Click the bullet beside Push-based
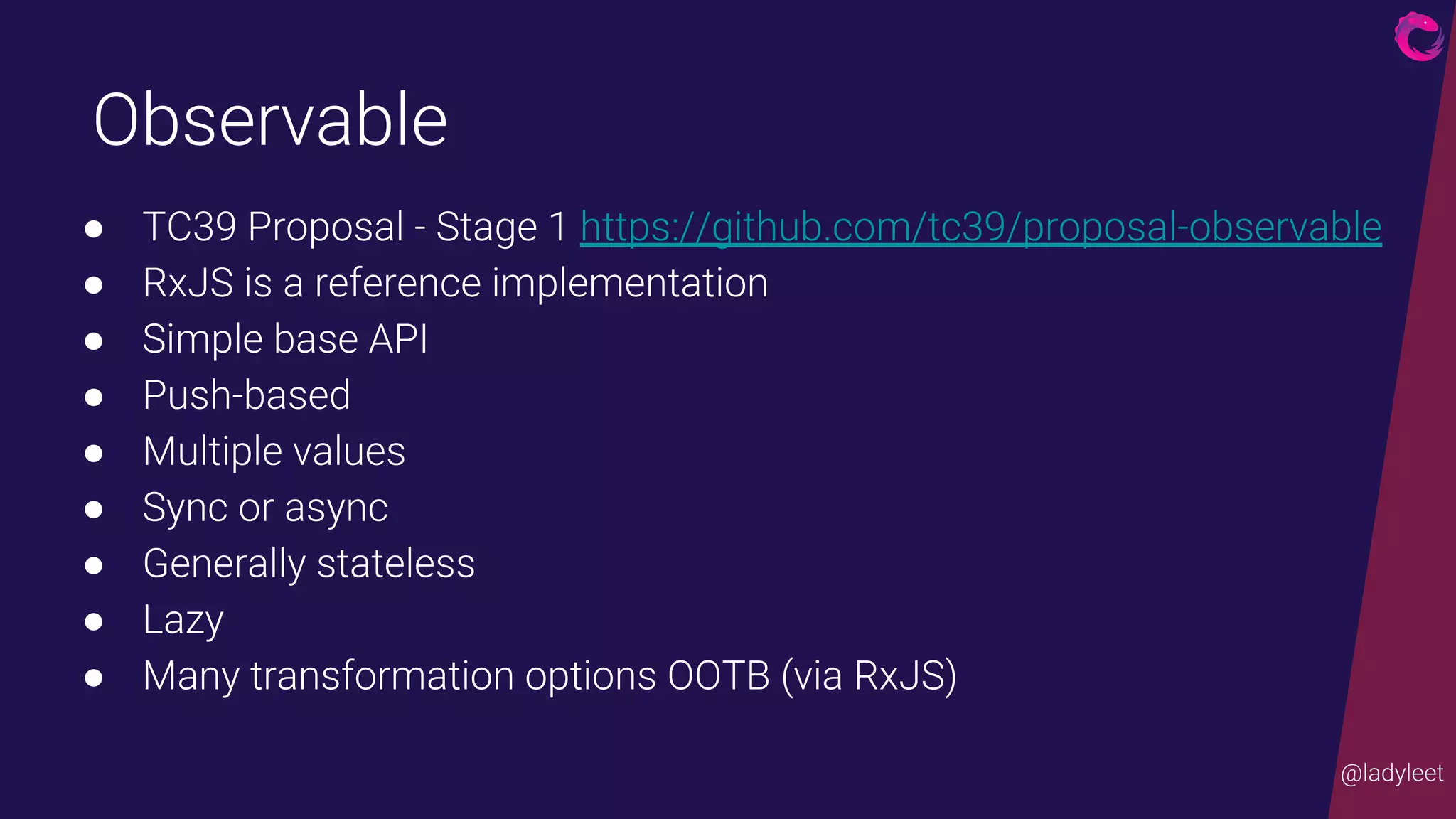The width and height of the screenshot is (1456, 819). (93, 397)
